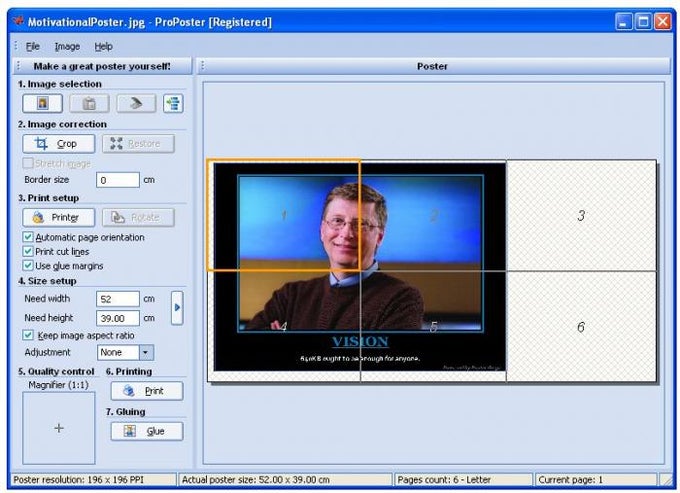Image resolution: width=680 pixels, height=493 pixels.
Task: Click Poster panel header grip handle
Action: click(203, 66)
